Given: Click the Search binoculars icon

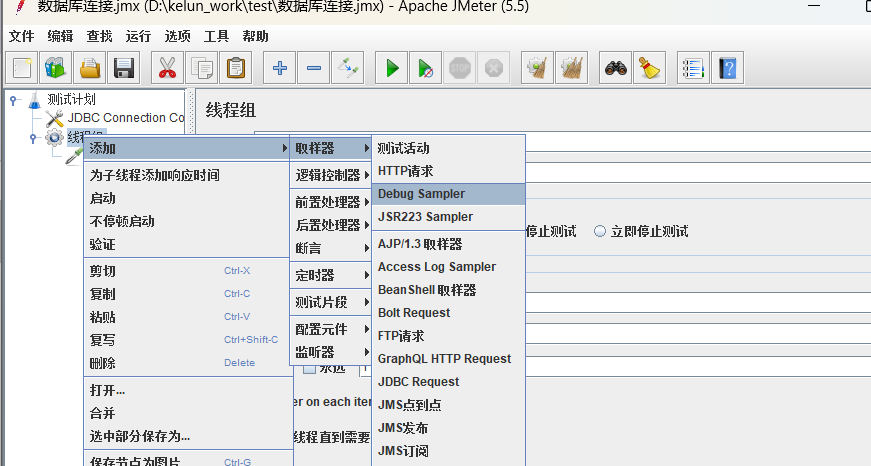Looking at the screenshot, I should pyautogui.click(x=615, y=68).
